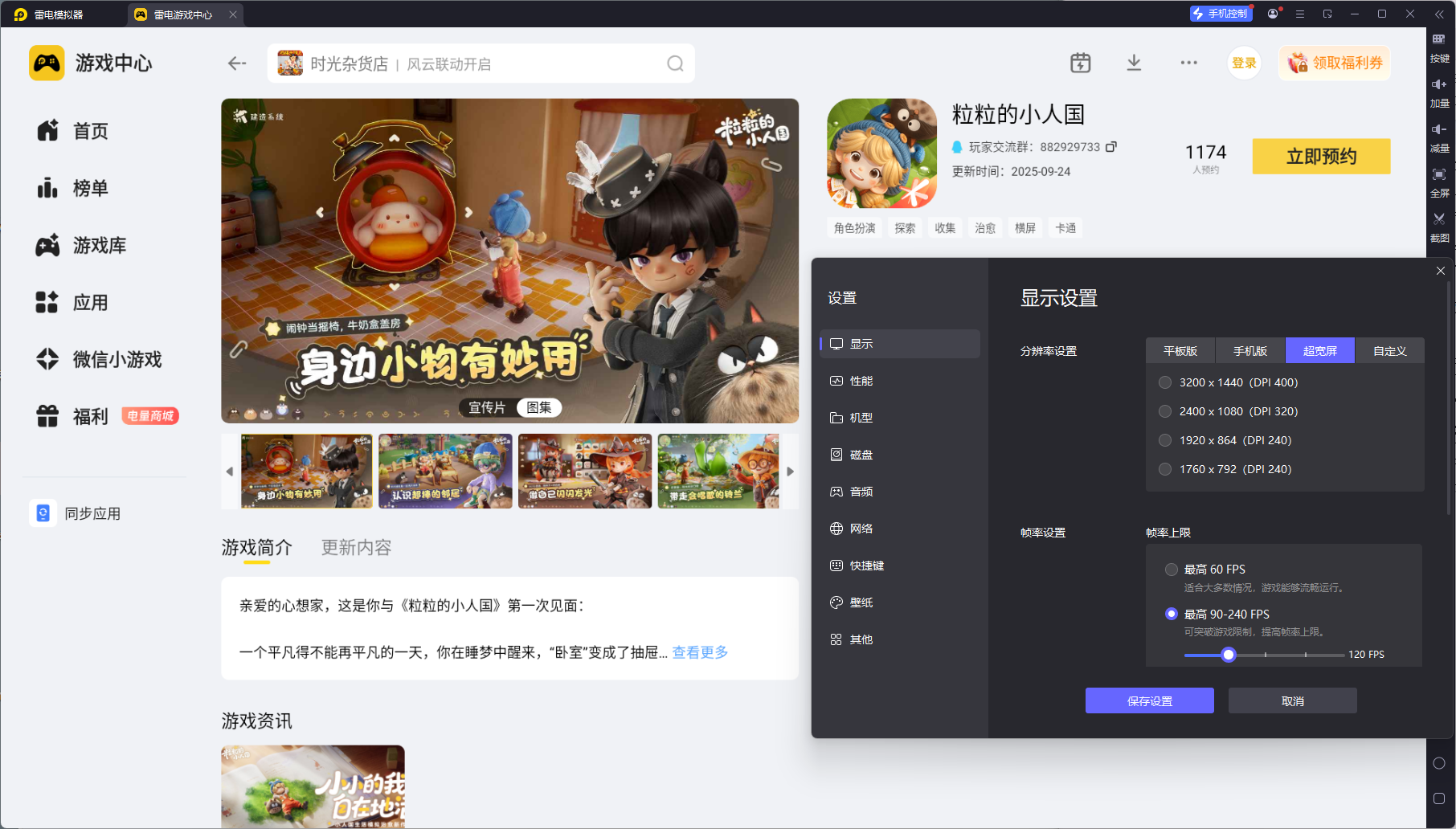
Task: Collapse the right toolbar with double chevron
Action: (x=1439, y=14)
